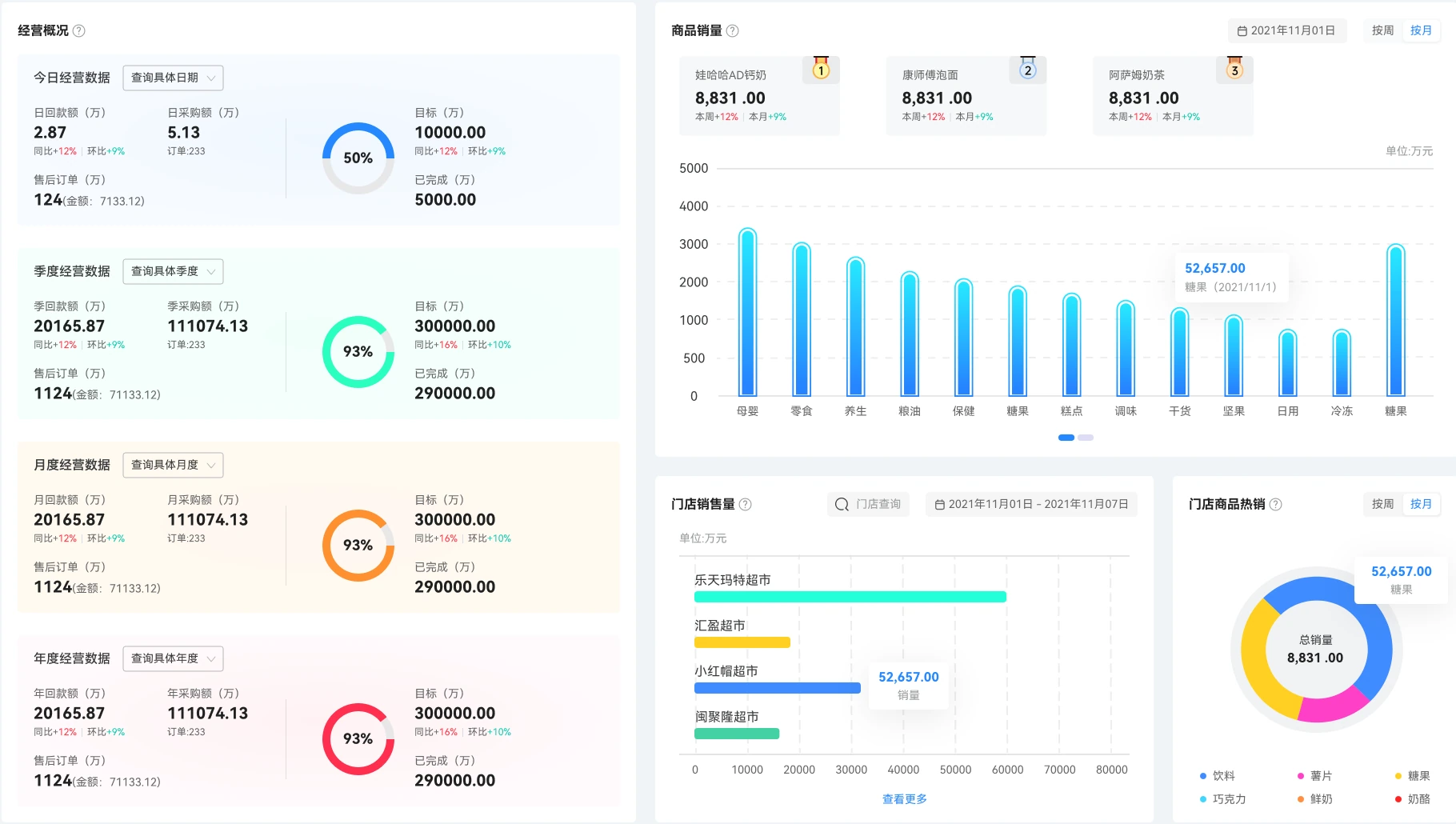1456x824 pixels.
Task: Go to the second chart page indicator dot
Action: 1086,438
